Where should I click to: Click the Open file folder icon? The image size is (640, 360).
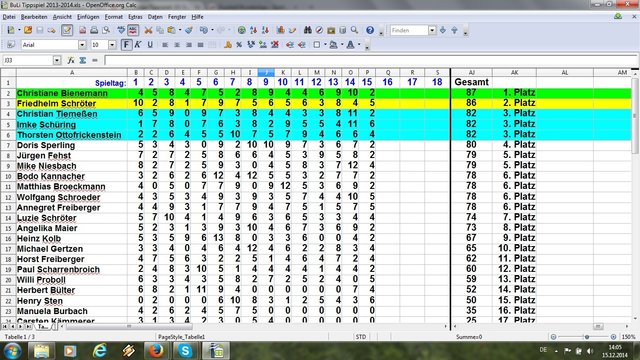click(x=28, y=30)
